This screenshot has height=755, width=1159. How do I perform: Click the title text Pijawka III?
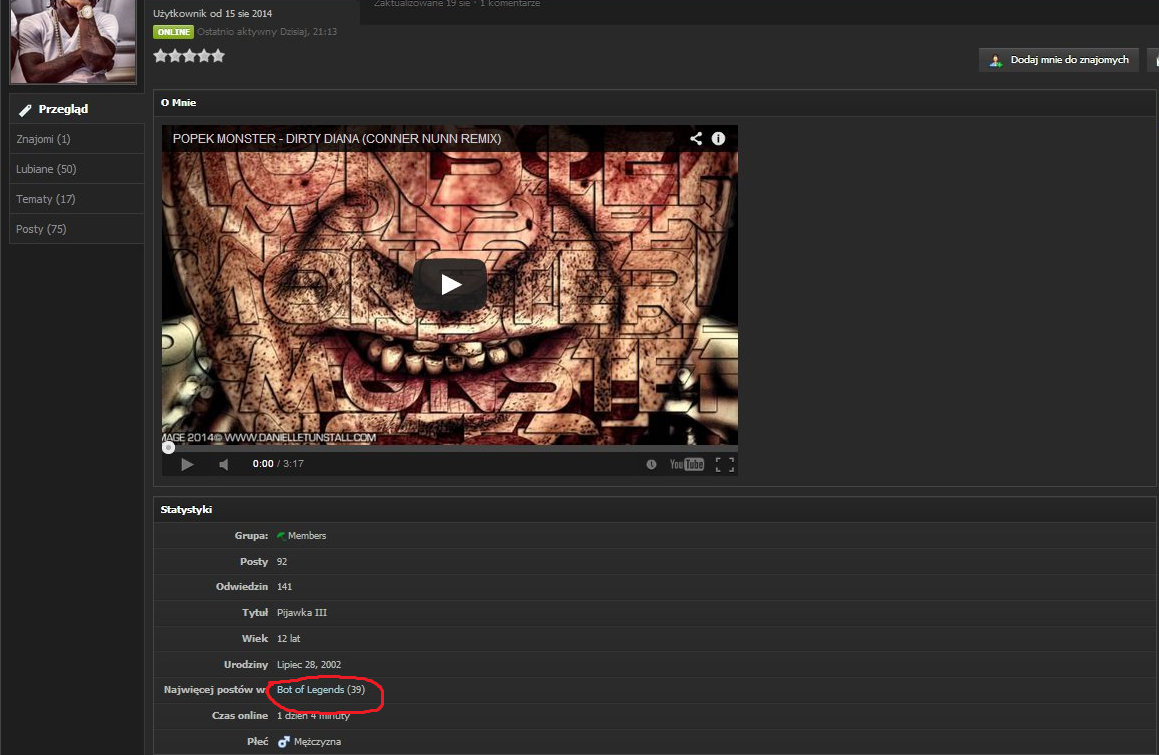tap(302, 612)
